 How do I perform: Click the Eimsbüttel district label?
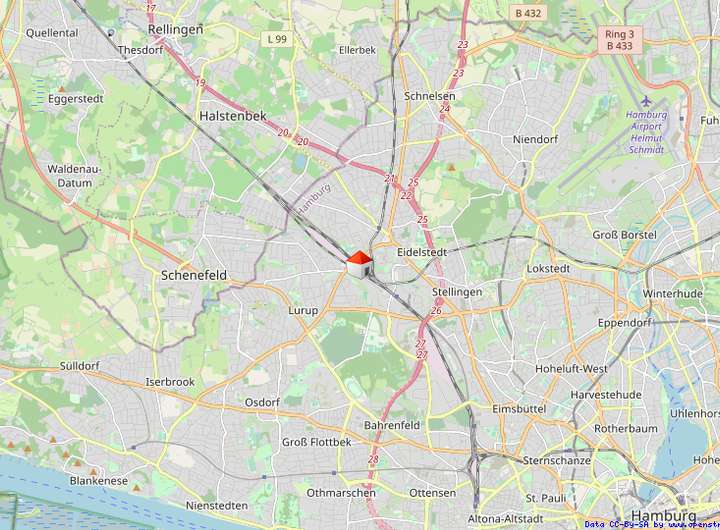click(x=519, y=409)
